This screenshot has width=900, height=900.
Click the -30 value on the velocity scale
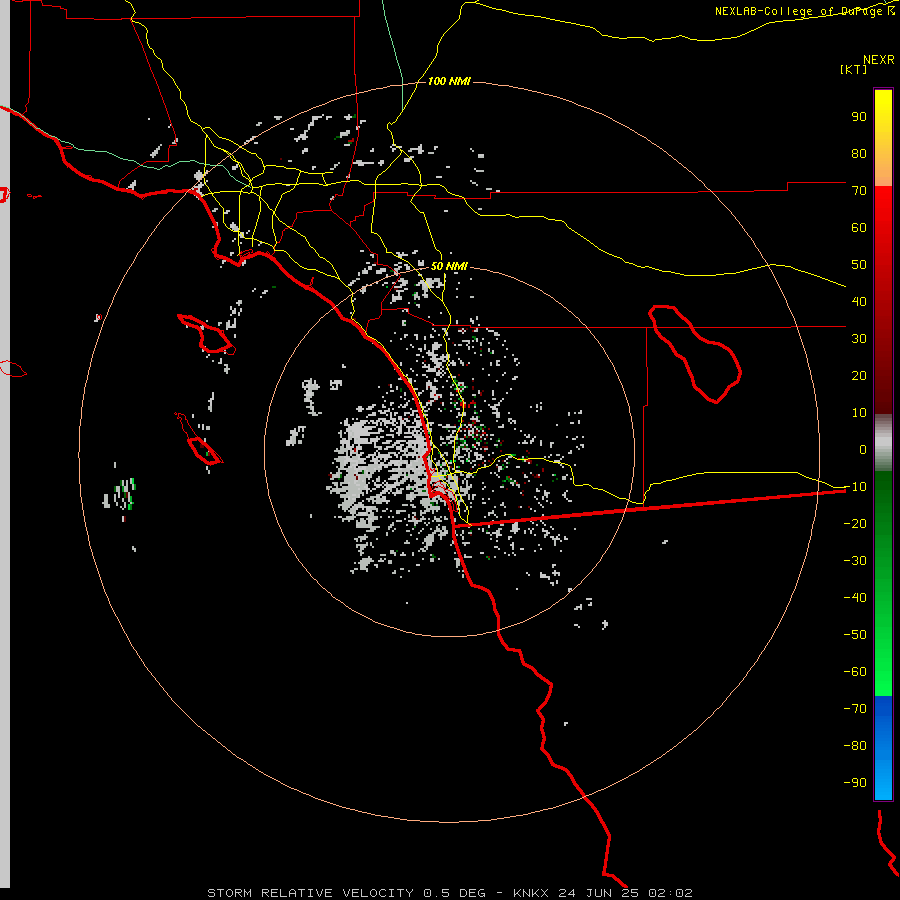855,561
